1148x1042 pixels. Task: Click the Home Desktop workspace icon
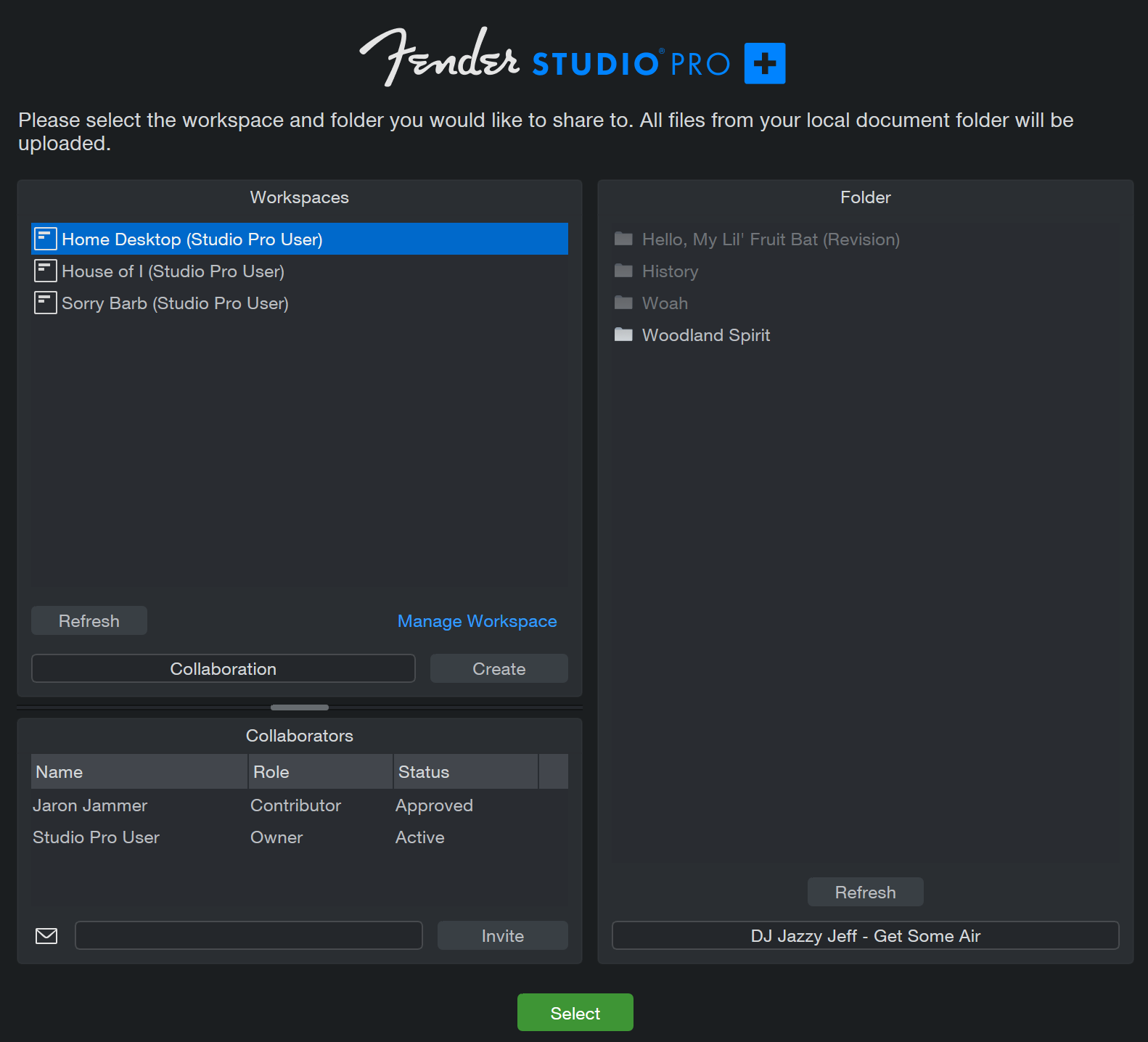(x=45, y=239)
